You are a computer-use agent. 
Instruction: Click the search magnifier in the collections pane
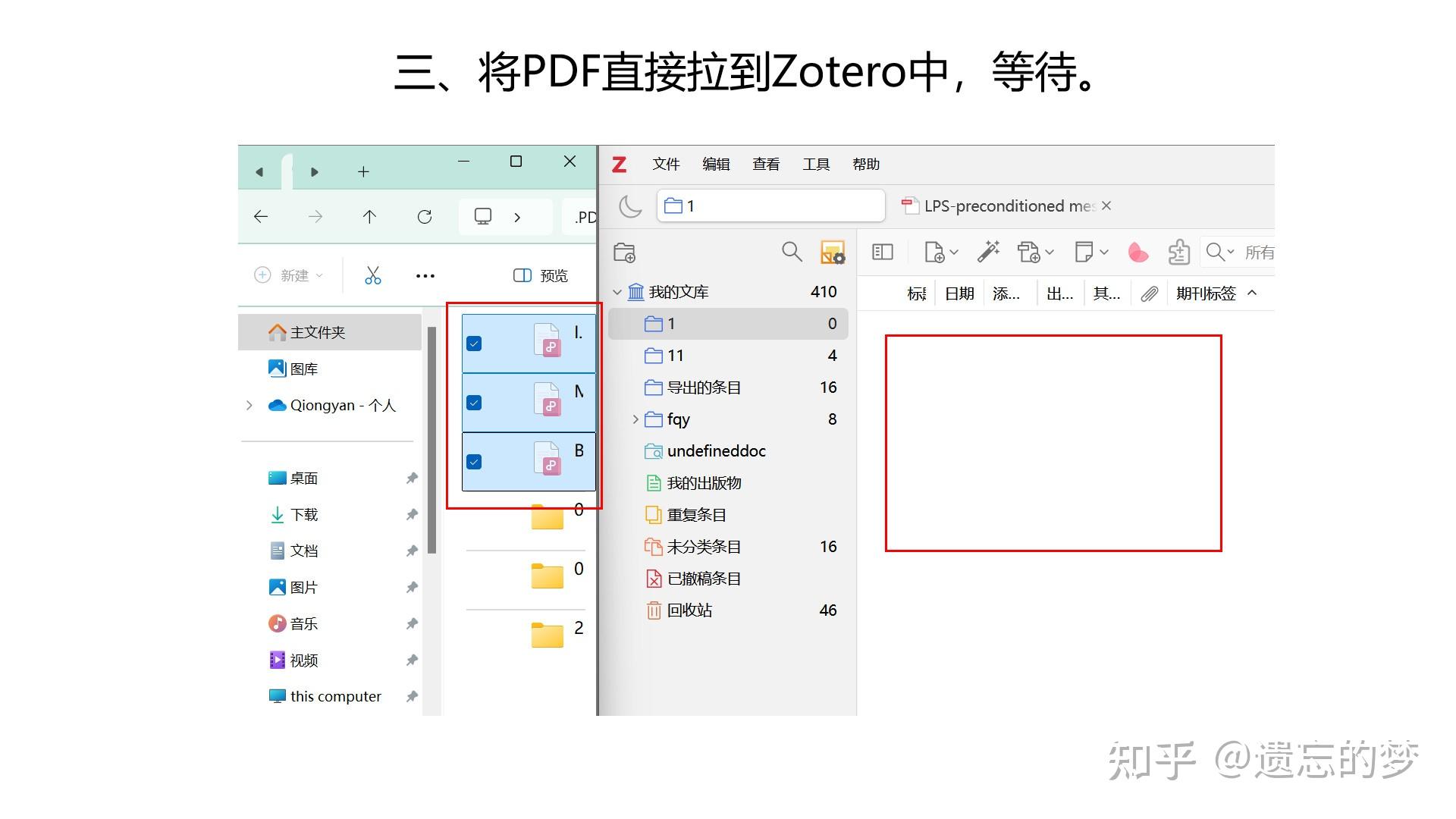pyautogui.click(x=792, y=252)
